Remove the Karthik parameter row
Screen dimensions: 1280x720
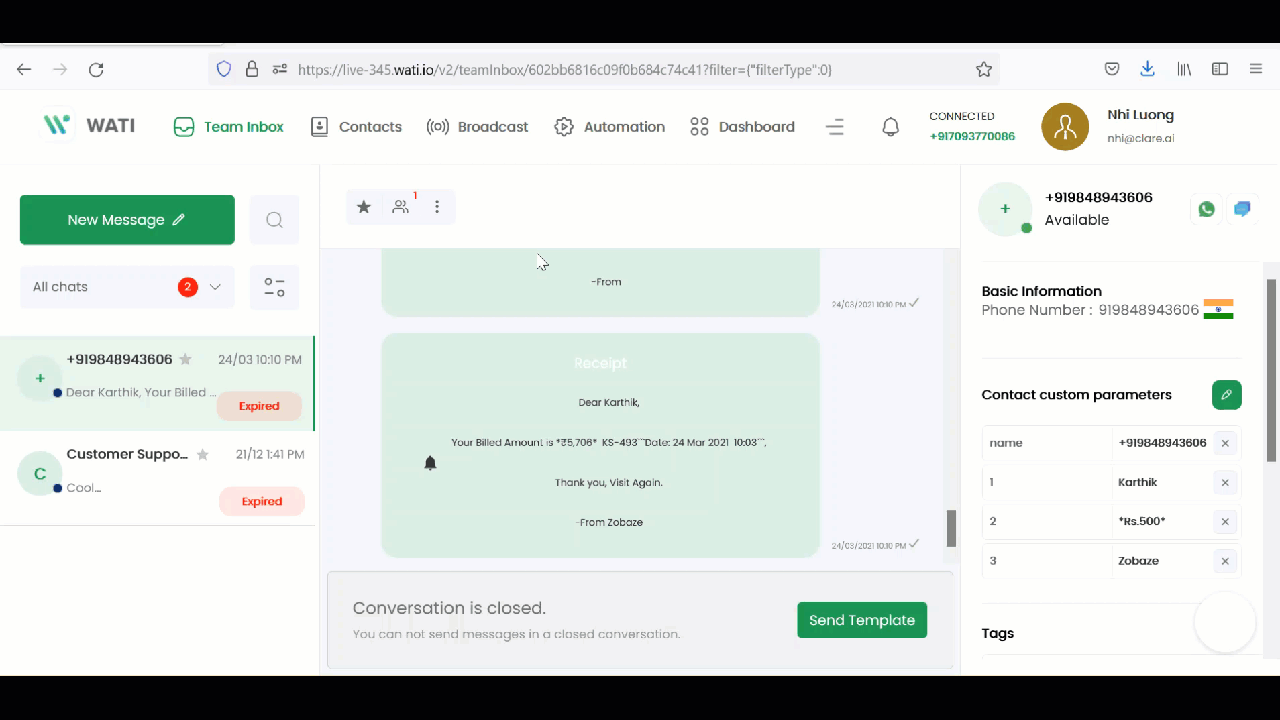[x=1225, y=483]
